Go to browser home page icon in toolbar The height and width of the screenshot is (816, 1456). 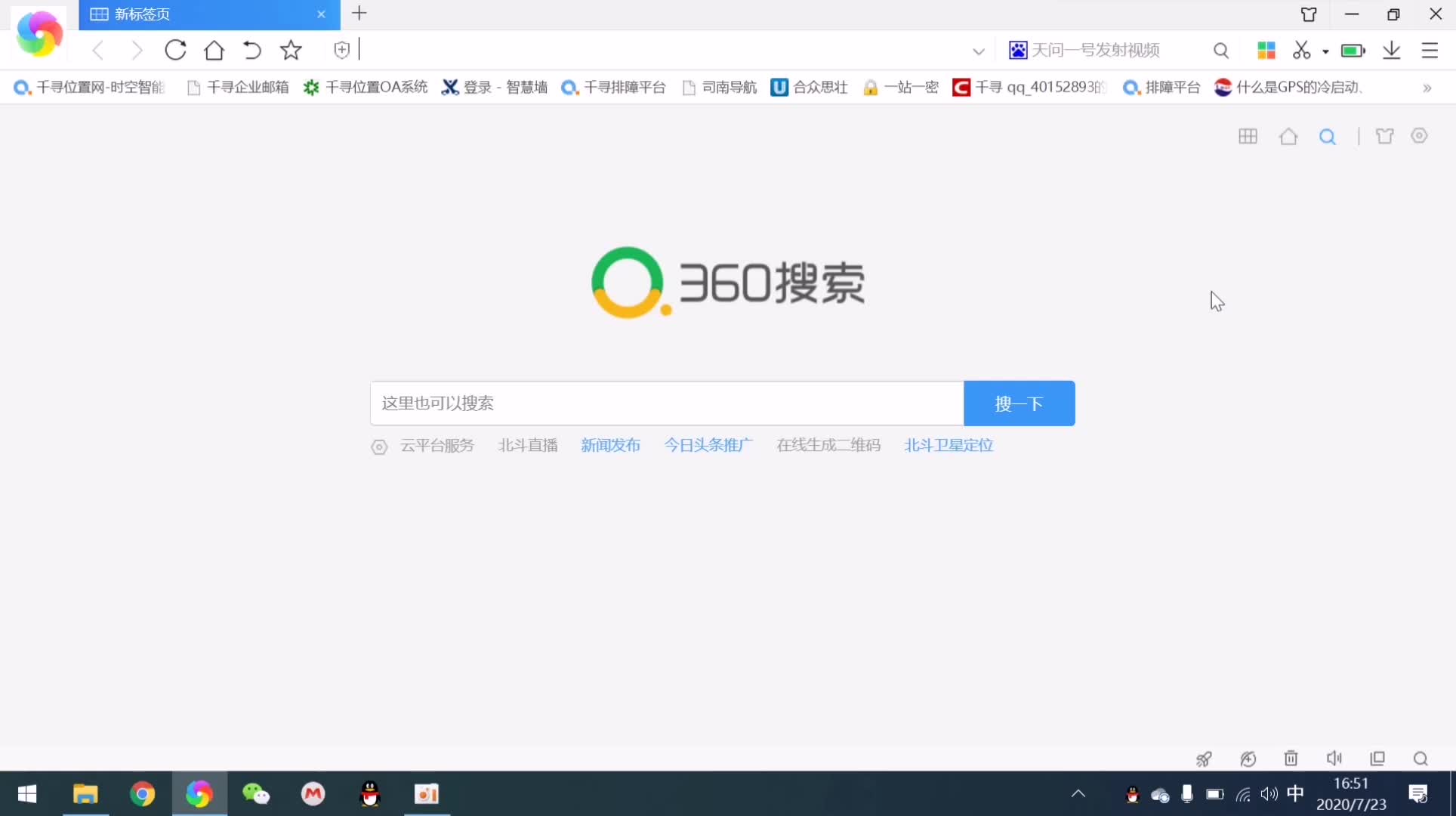[214, 51]
